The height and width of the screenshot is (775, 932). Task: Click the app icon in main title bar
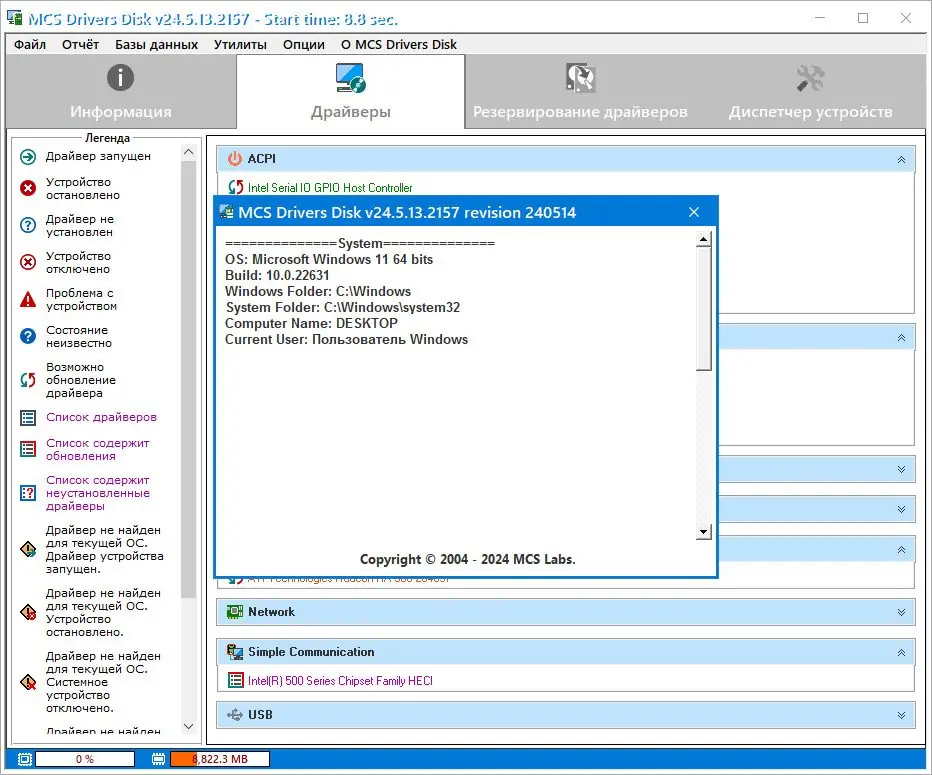tap(15, 18)
